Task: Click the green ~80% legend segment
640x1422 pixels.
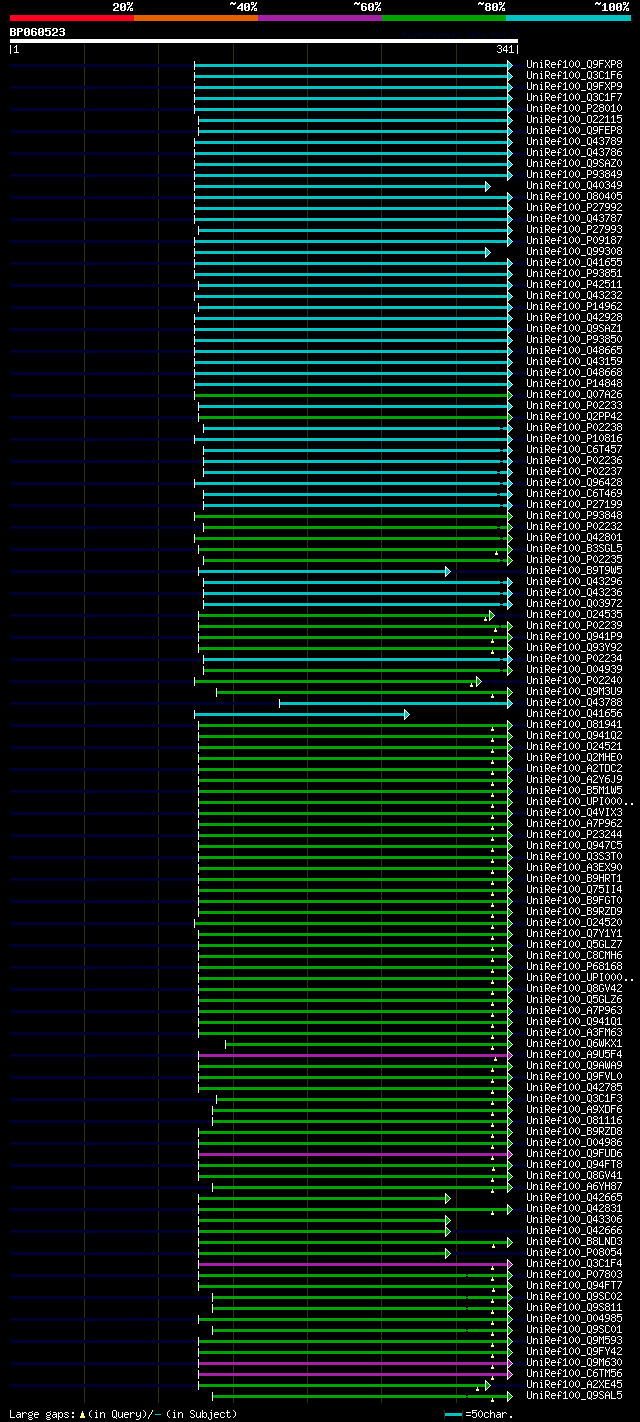Action: point(444,18)
